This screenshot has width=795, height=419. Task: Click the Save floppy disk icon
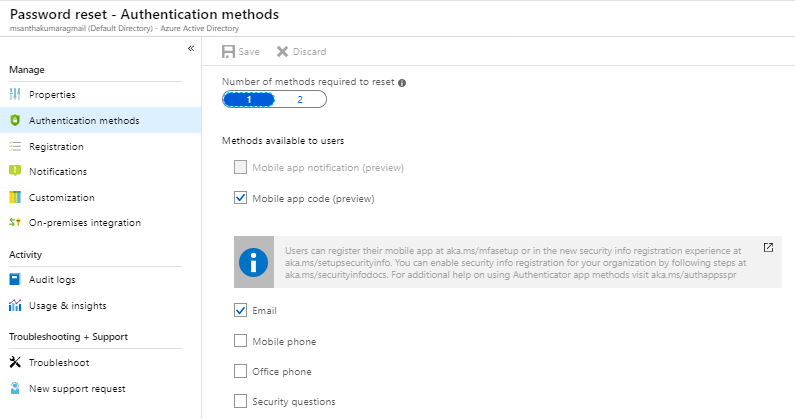click(x=228, y=52)
